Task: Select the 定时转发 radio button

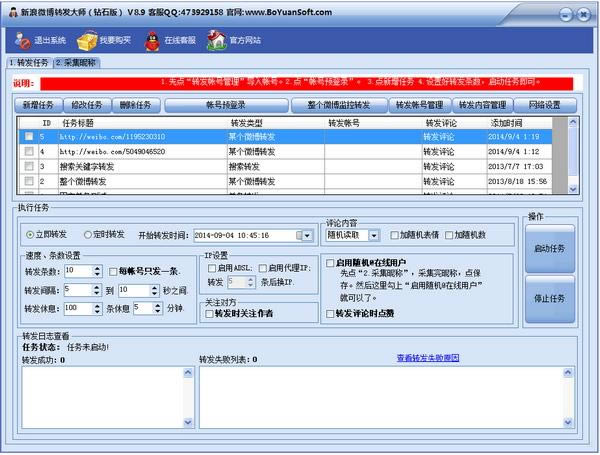Action: point(88,235)
